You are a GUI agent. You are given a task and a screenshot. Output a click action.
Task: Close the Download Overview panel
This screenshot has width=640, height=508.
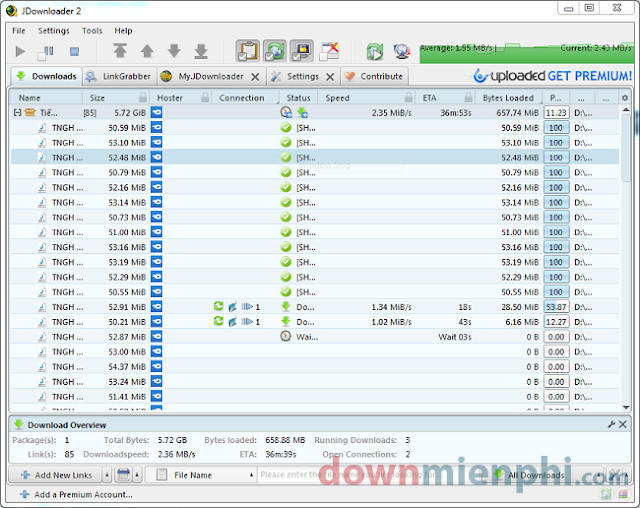coord(623,424)
